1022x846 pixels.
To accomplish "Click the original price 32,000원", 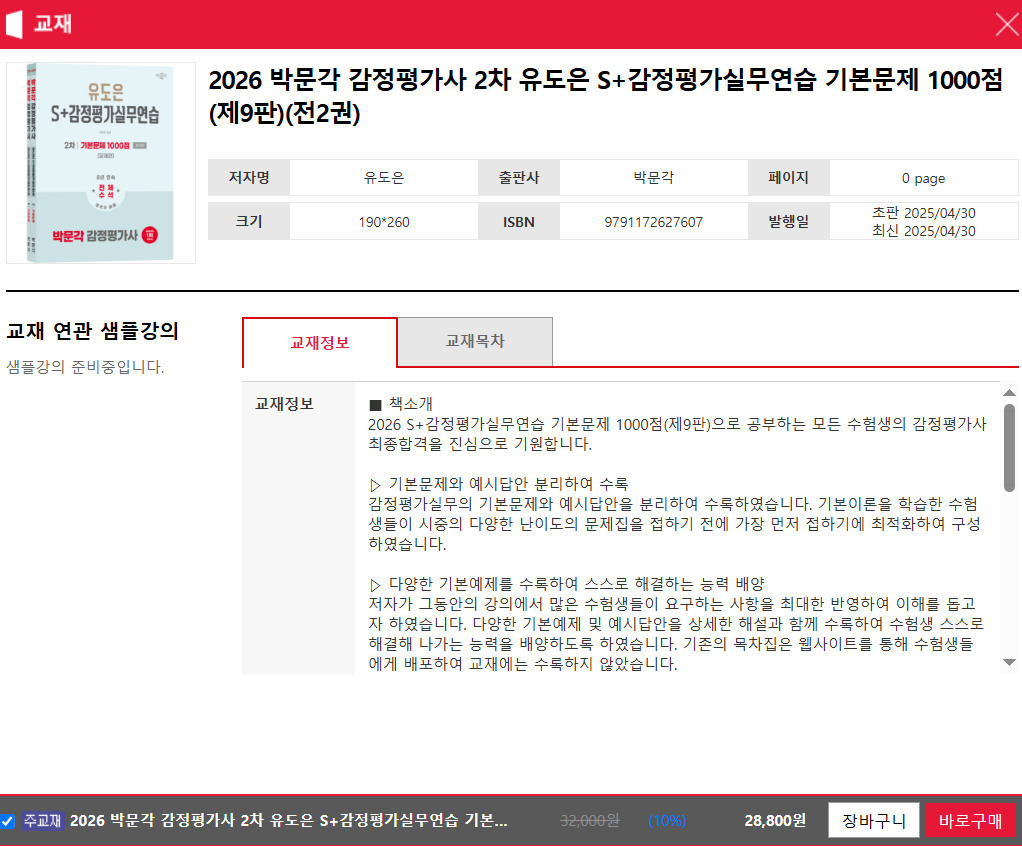I will click(590, 821).
